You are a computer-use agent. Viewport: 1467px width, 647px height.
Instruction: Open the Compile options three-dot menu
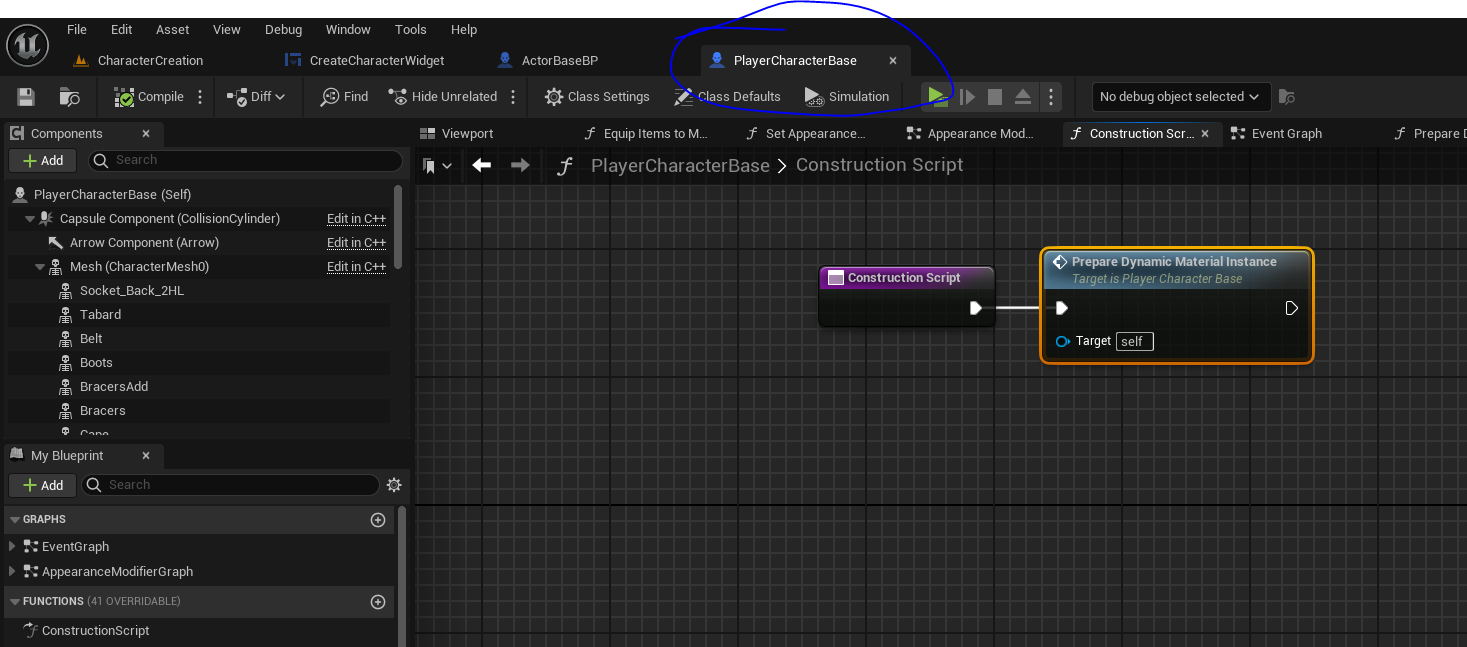(200, 97)
